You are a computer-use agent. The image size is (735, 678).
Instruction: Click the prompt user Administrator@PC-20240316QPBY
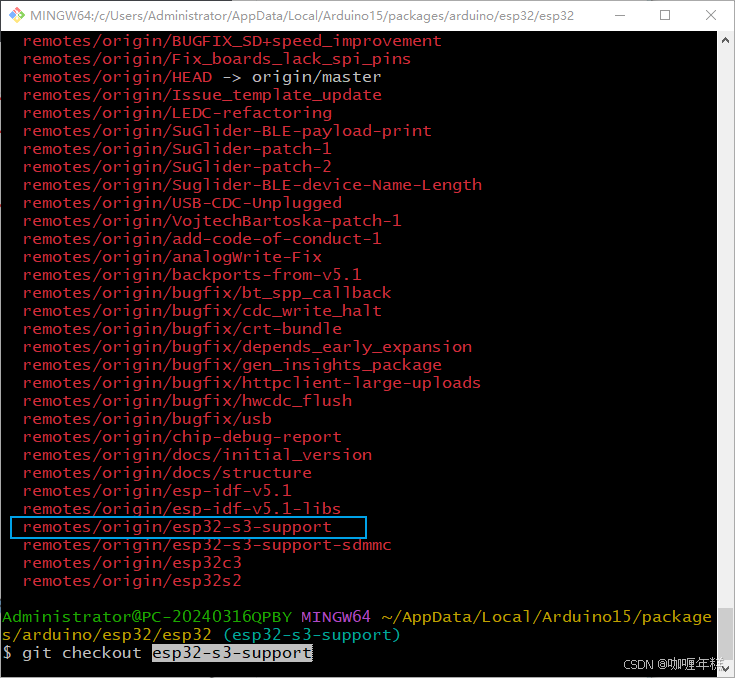147,617
